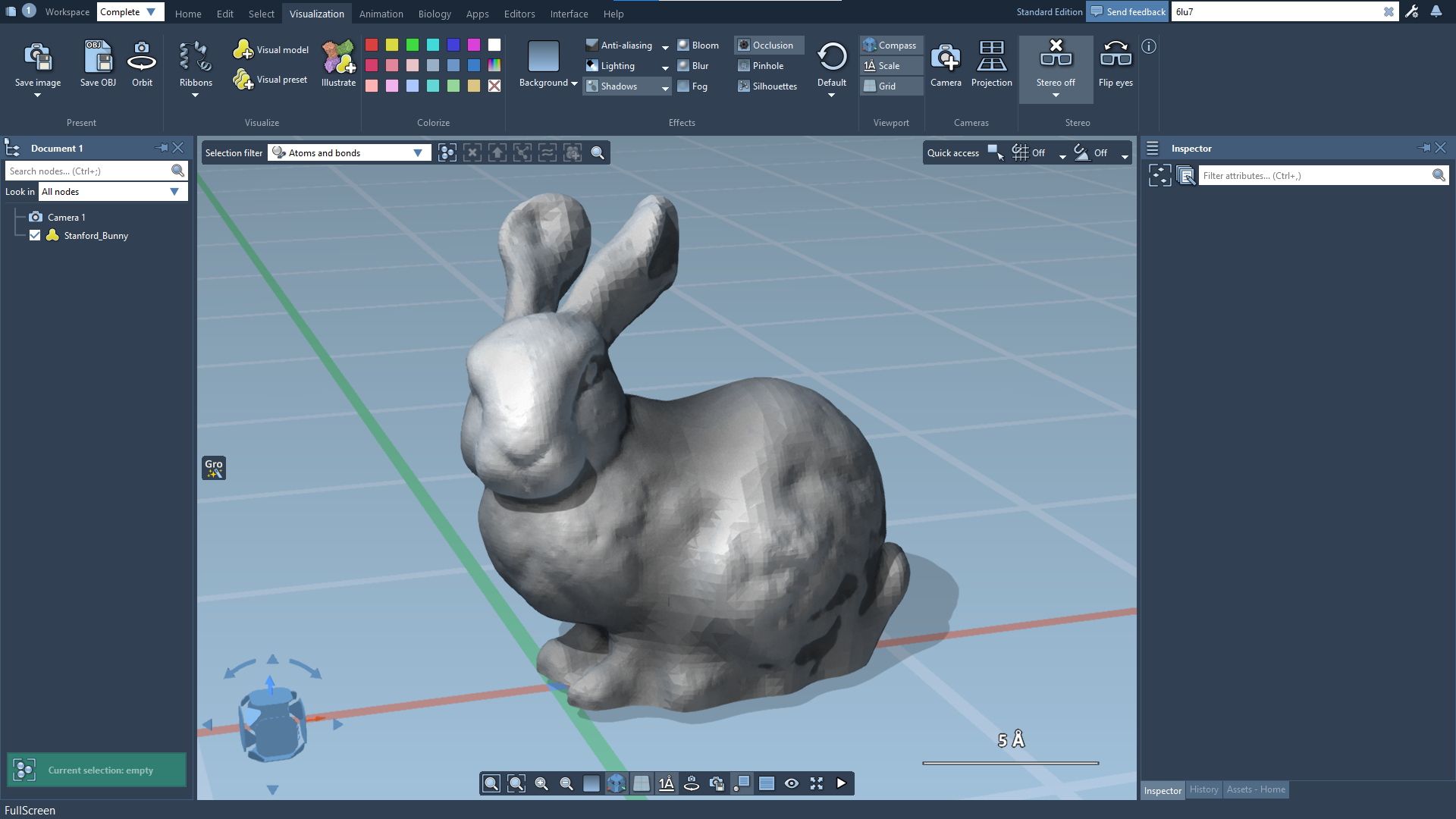Click the search icon in the Document panel

(177, 171)
